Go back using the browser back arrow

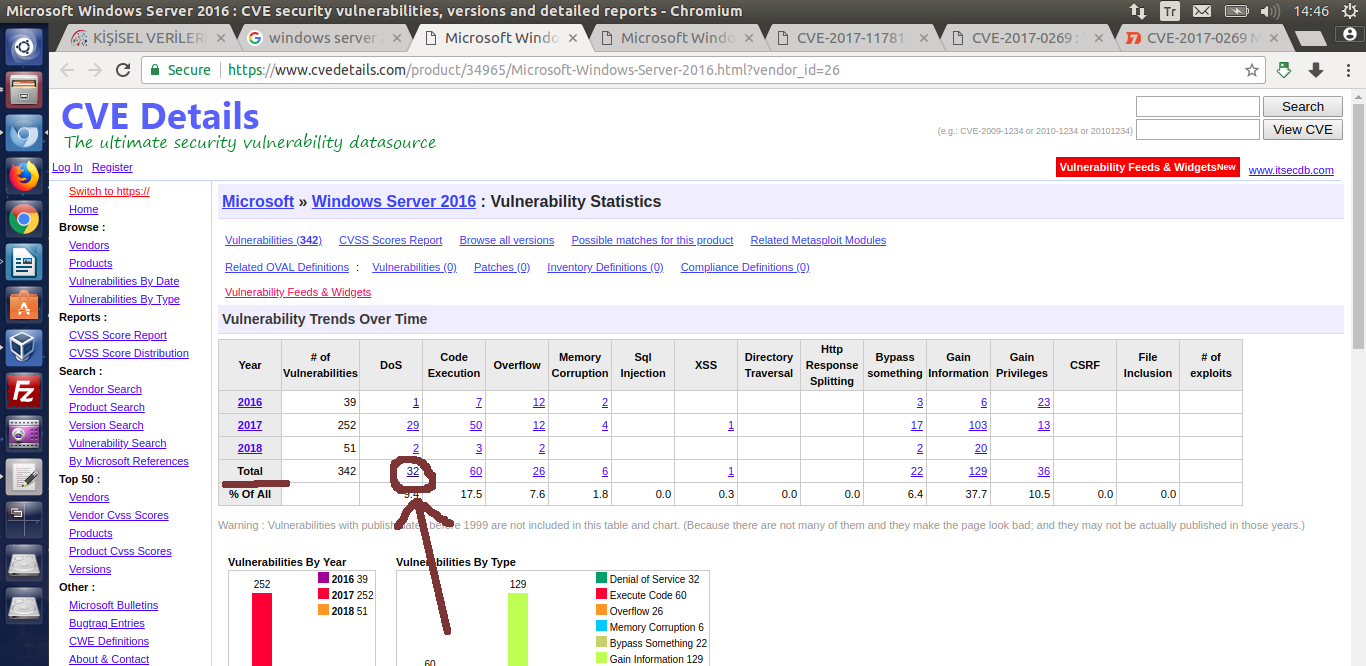[x=67, y=70]
